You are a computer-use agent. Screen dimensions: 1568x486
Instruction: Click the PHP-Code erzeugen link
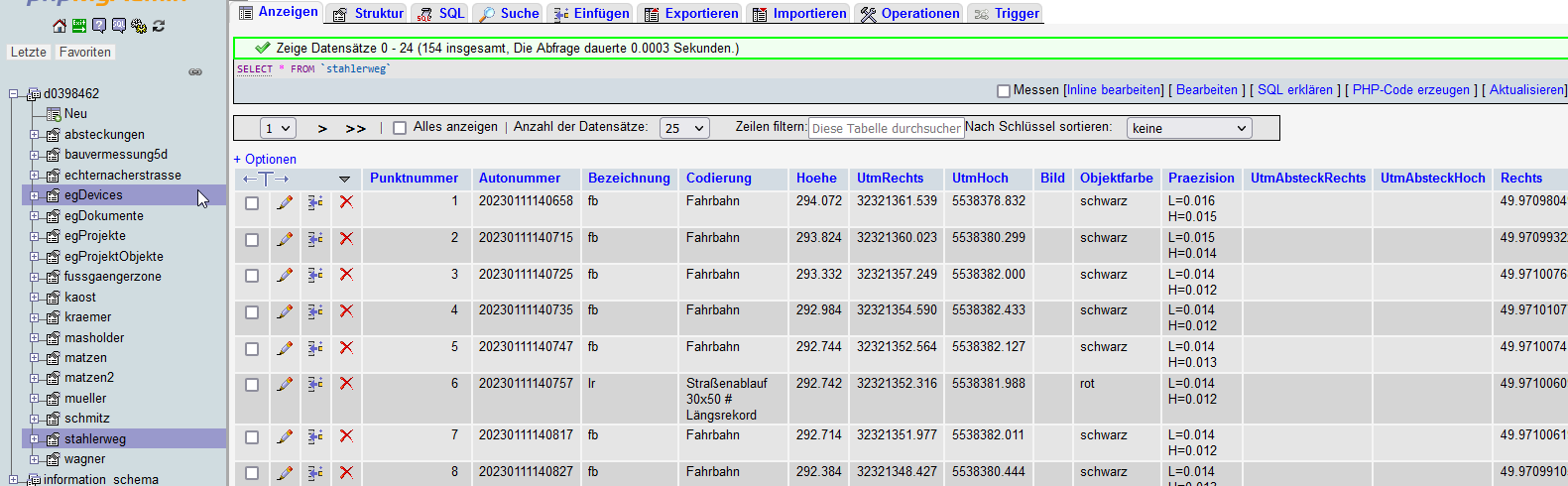pos(1410,89)
